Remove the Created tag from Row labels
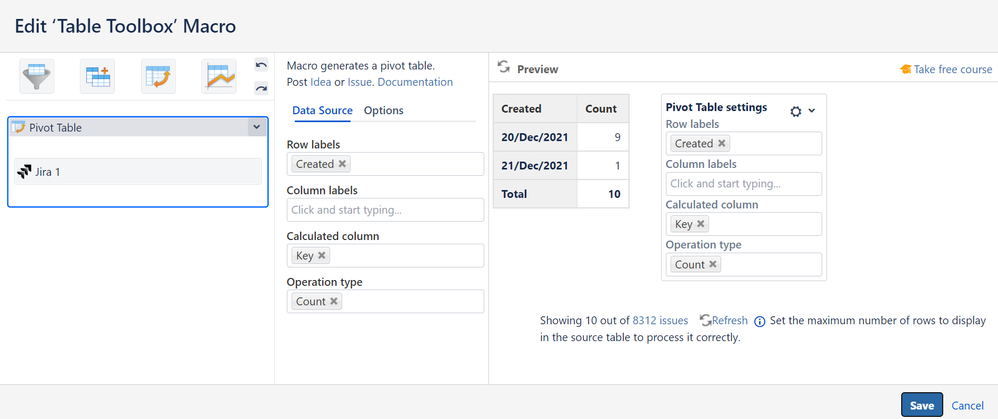 (342, 164)
